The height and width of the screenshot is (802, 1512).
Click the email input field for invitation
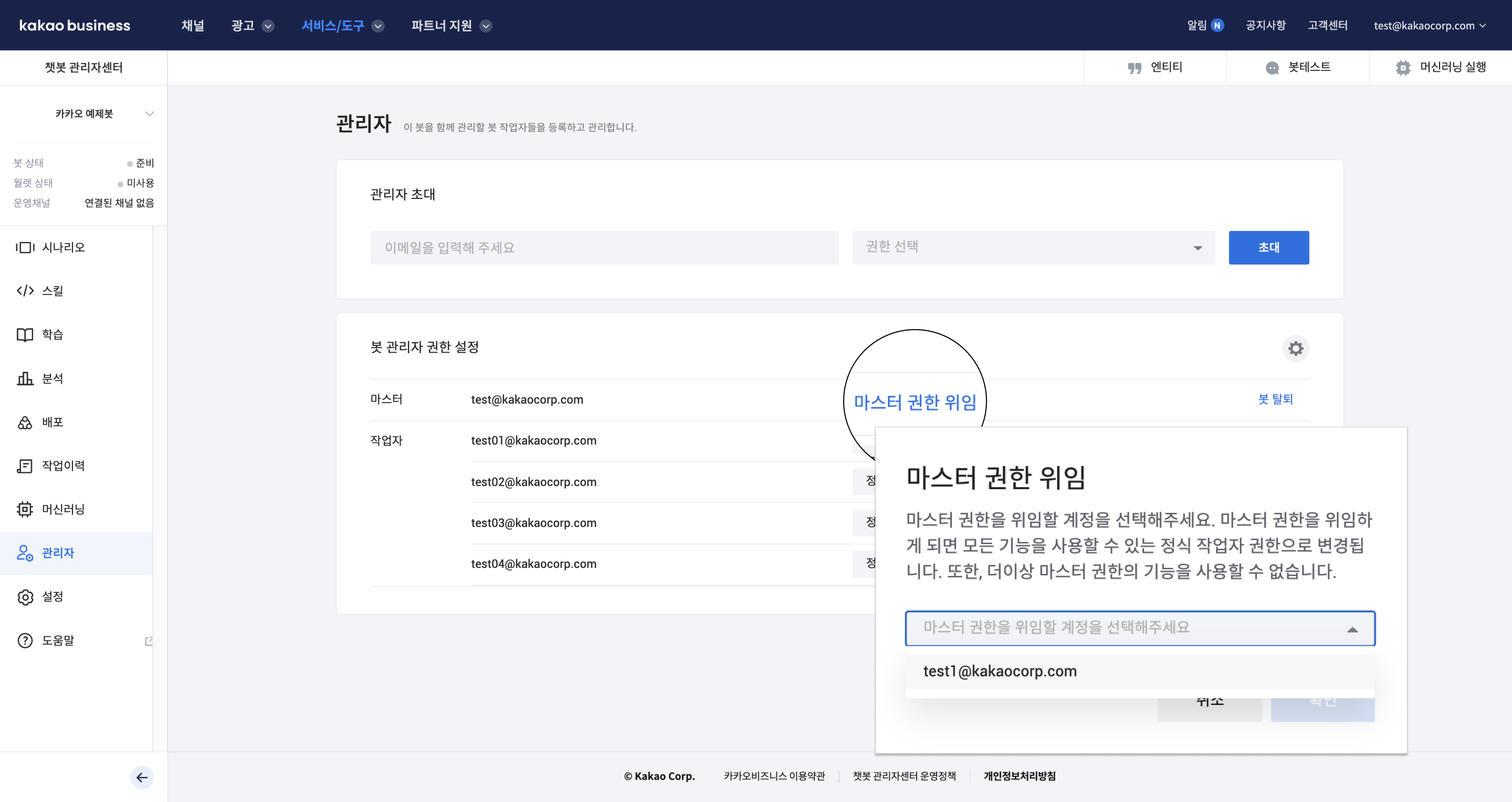(604, 247)
